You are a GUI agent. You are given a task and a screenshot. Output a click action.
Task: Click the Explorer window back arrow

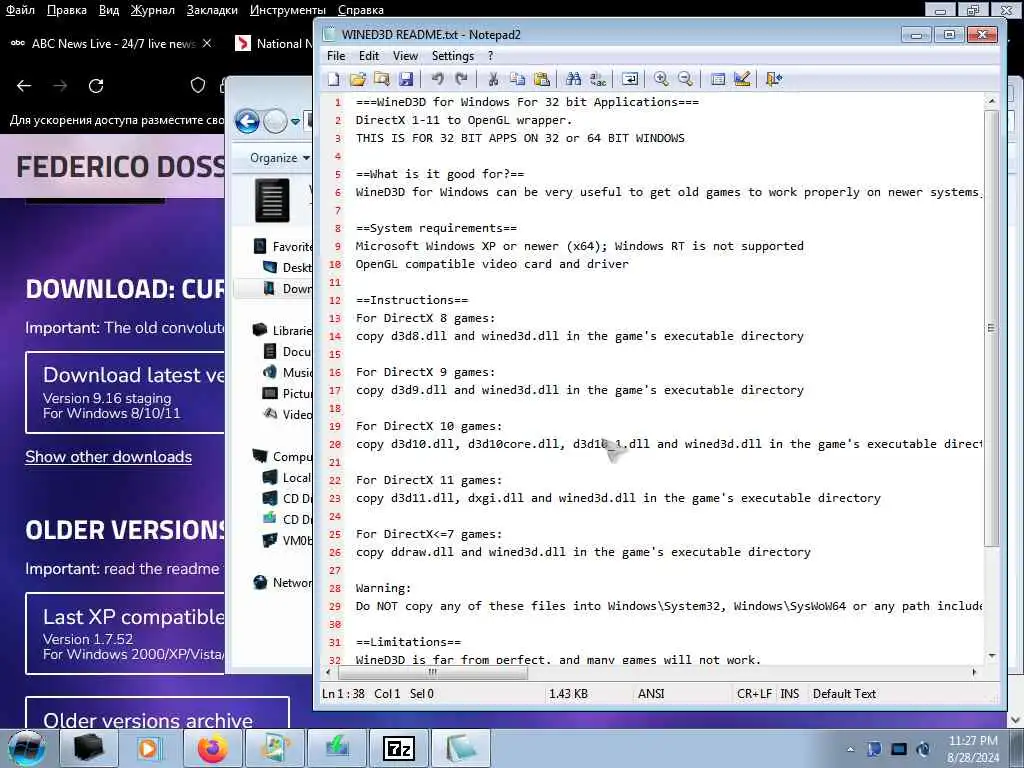coord(248,121)
